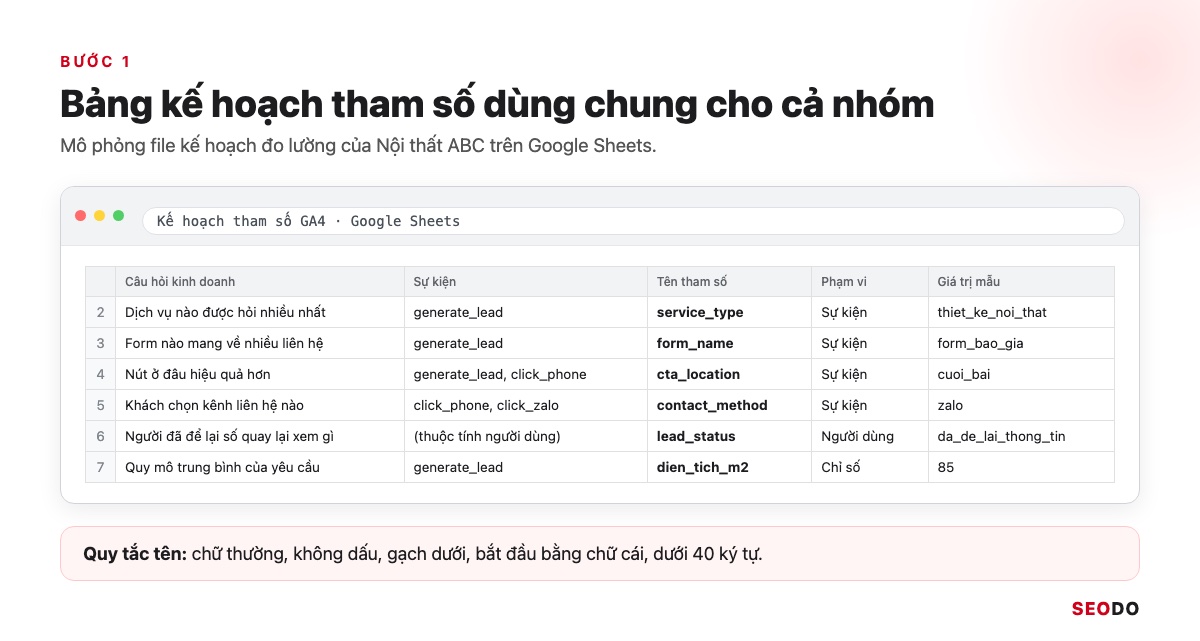Screen dimensions: 1200x641
Task: Select row number 3 in the sheet
Action: (x=100, y=343)
